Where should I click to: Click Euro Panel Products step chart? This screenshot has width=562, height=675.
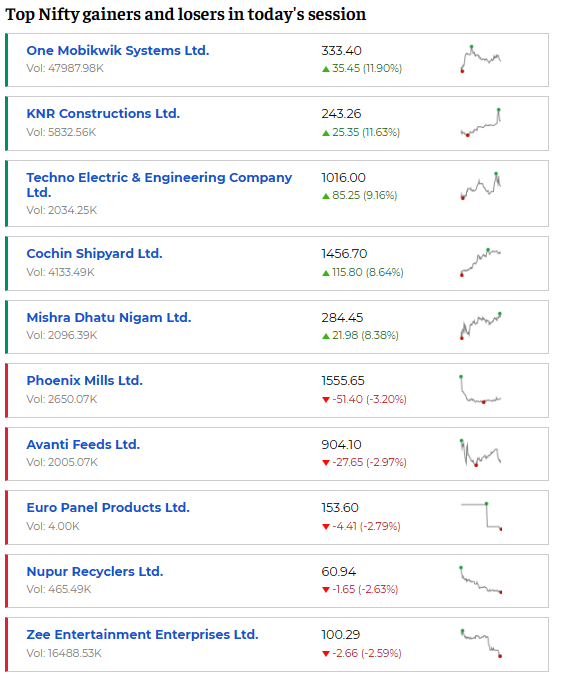pyautogui.click(x=481, y=516)
